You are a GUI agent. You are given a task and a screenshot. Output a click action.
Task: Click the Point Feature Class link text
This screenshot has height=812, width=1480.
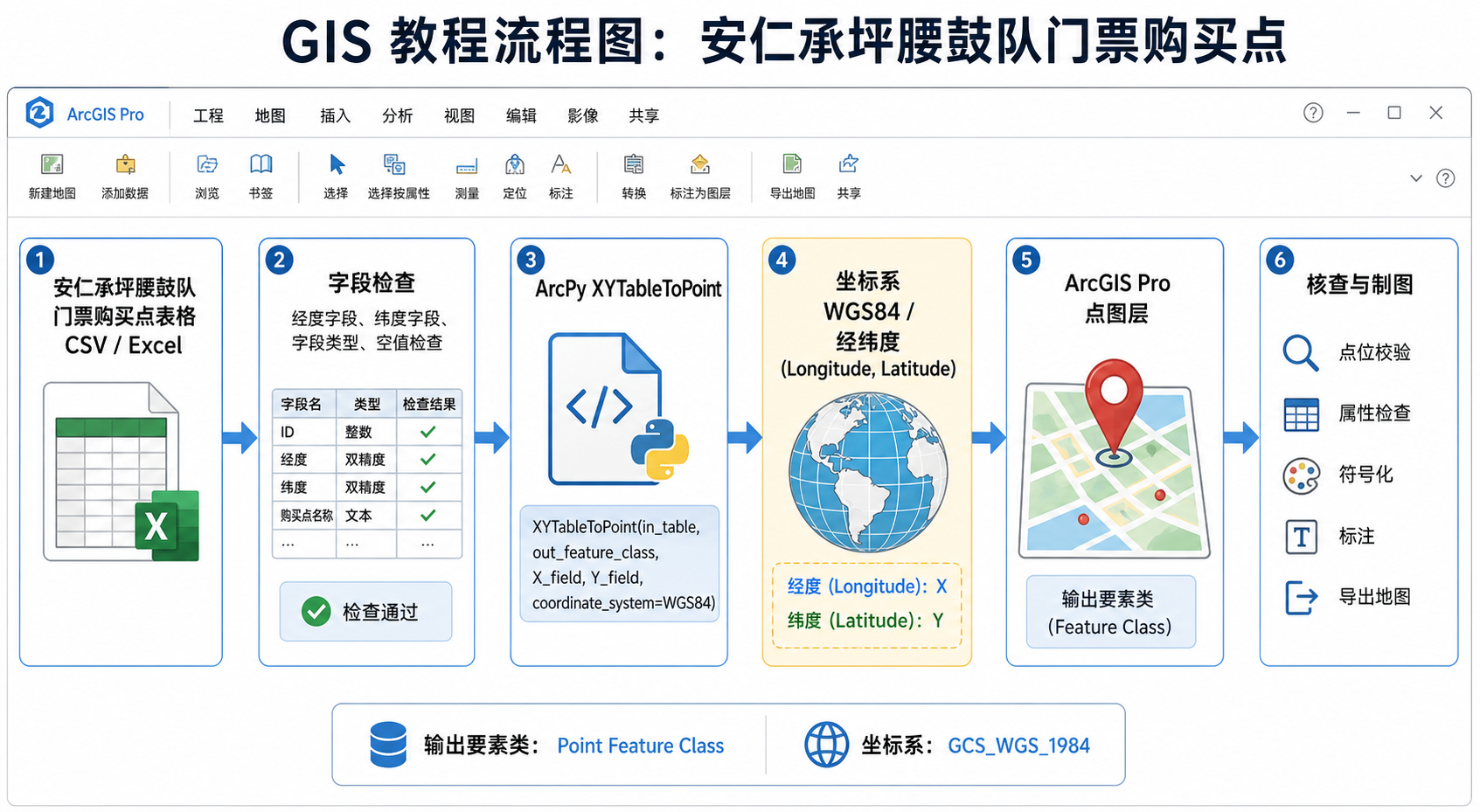click(641, 746)
